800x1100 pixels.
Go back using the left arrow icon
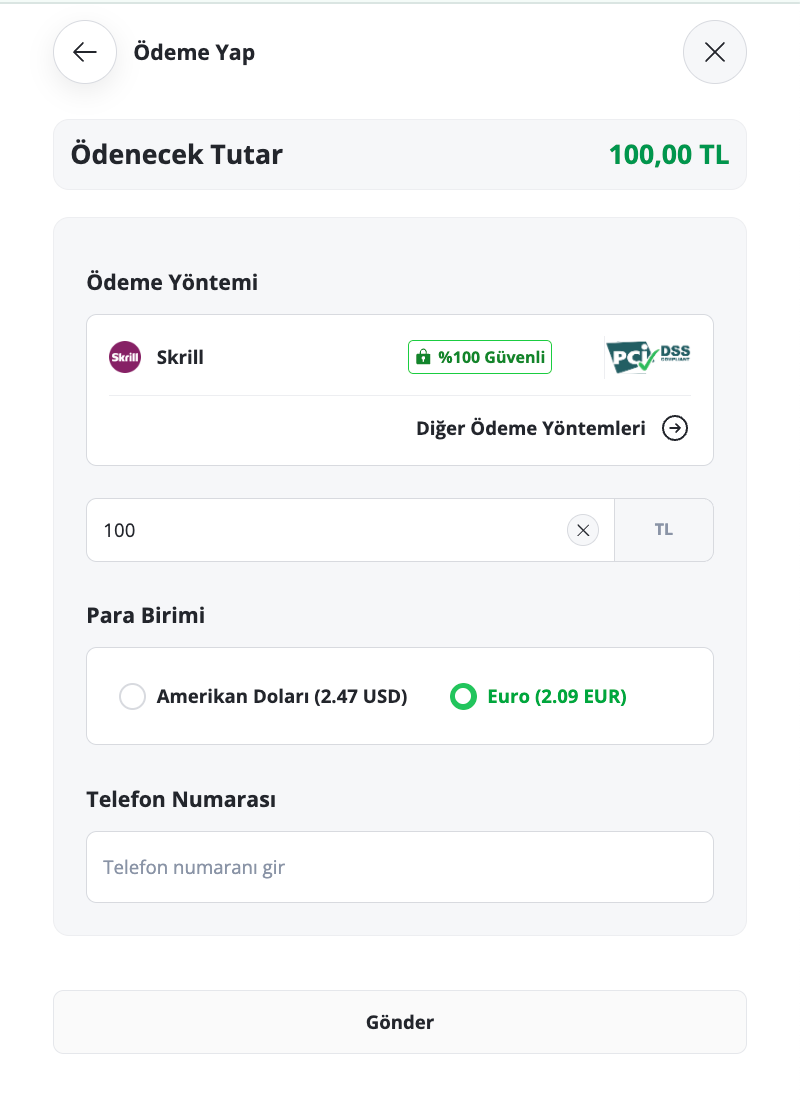click(85, 52)
